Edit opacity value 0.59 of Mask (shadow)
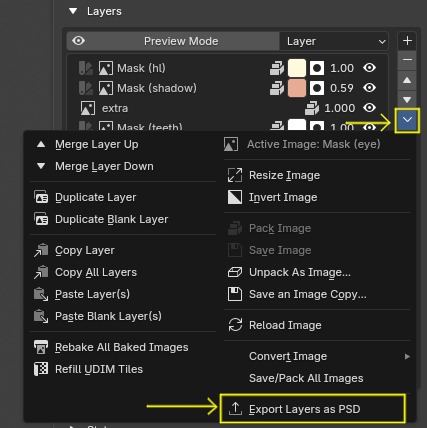The image size is (427, 428). click(x=342, y=88)
